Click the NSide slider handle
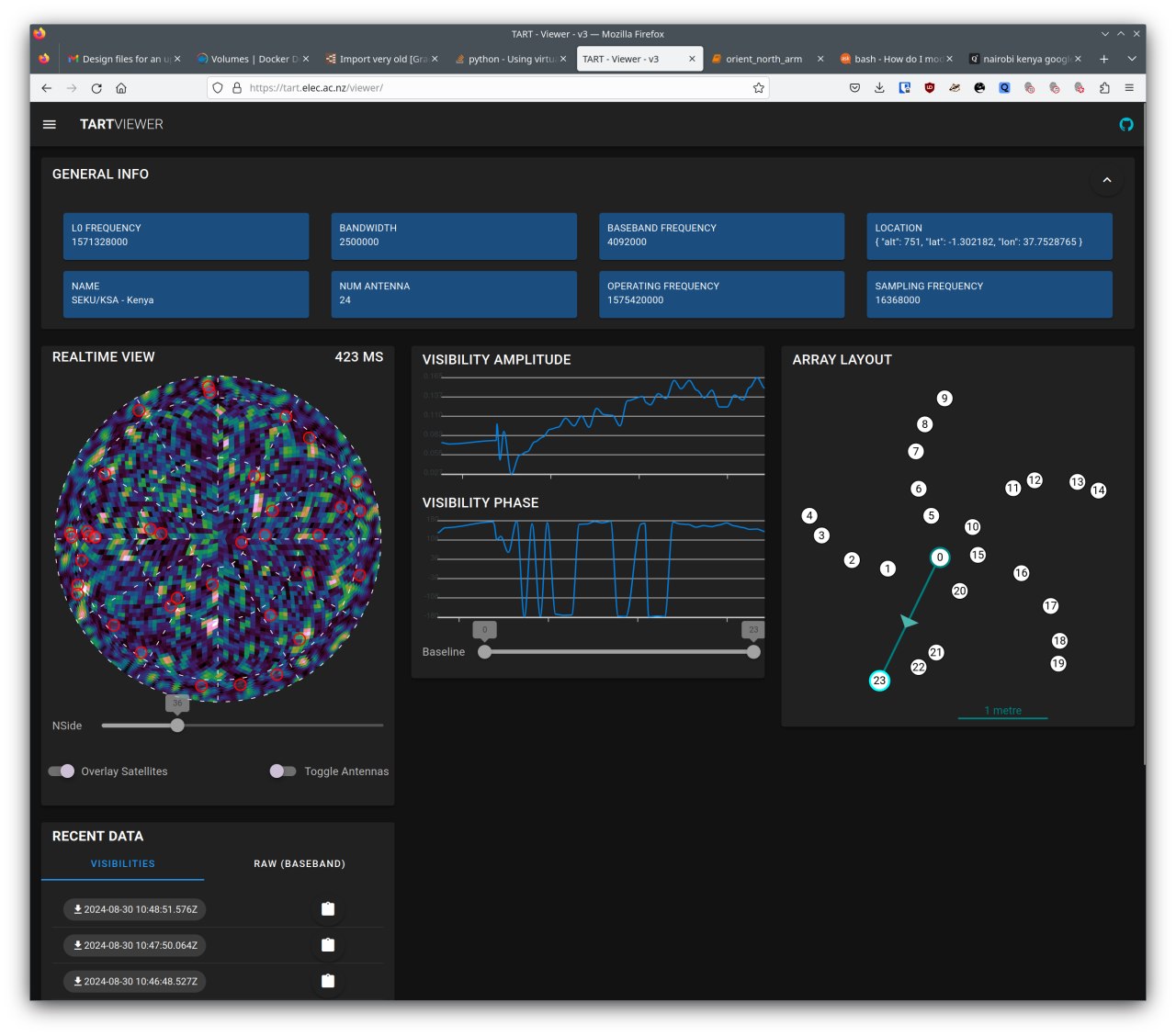The height and width of the screenshot is (1036, 1176). (177, 726)
